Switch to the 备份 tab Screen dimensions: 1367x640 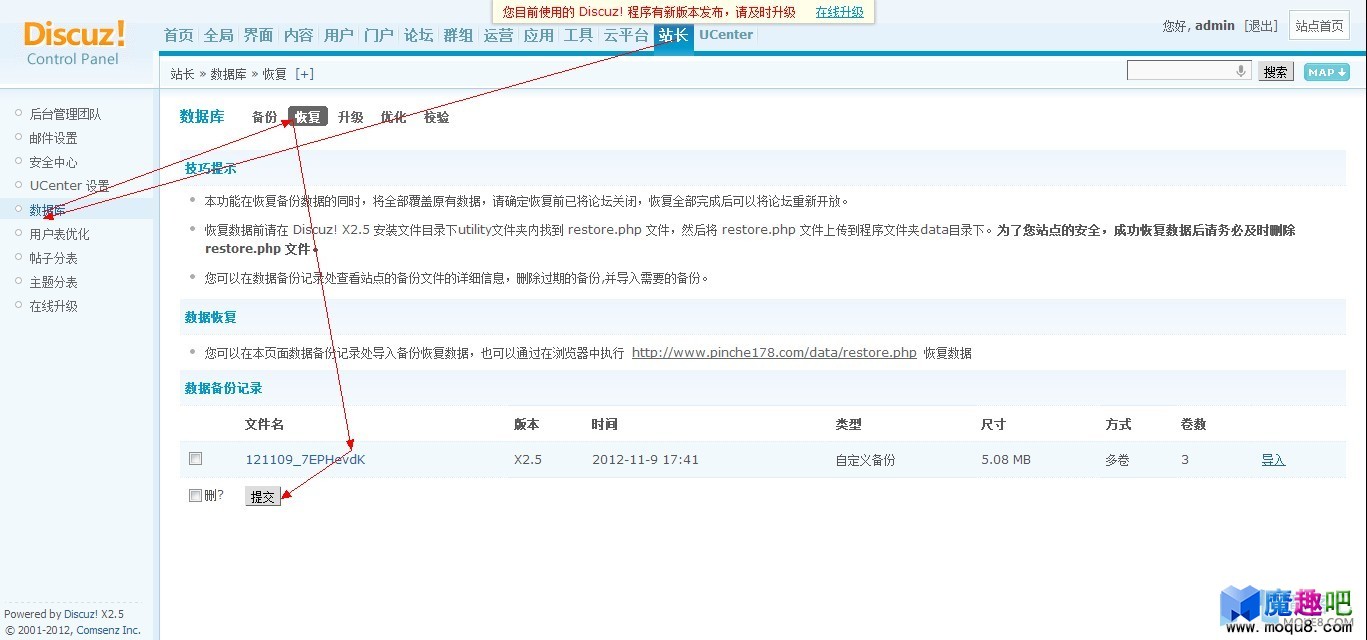click(x=264, y=117)
